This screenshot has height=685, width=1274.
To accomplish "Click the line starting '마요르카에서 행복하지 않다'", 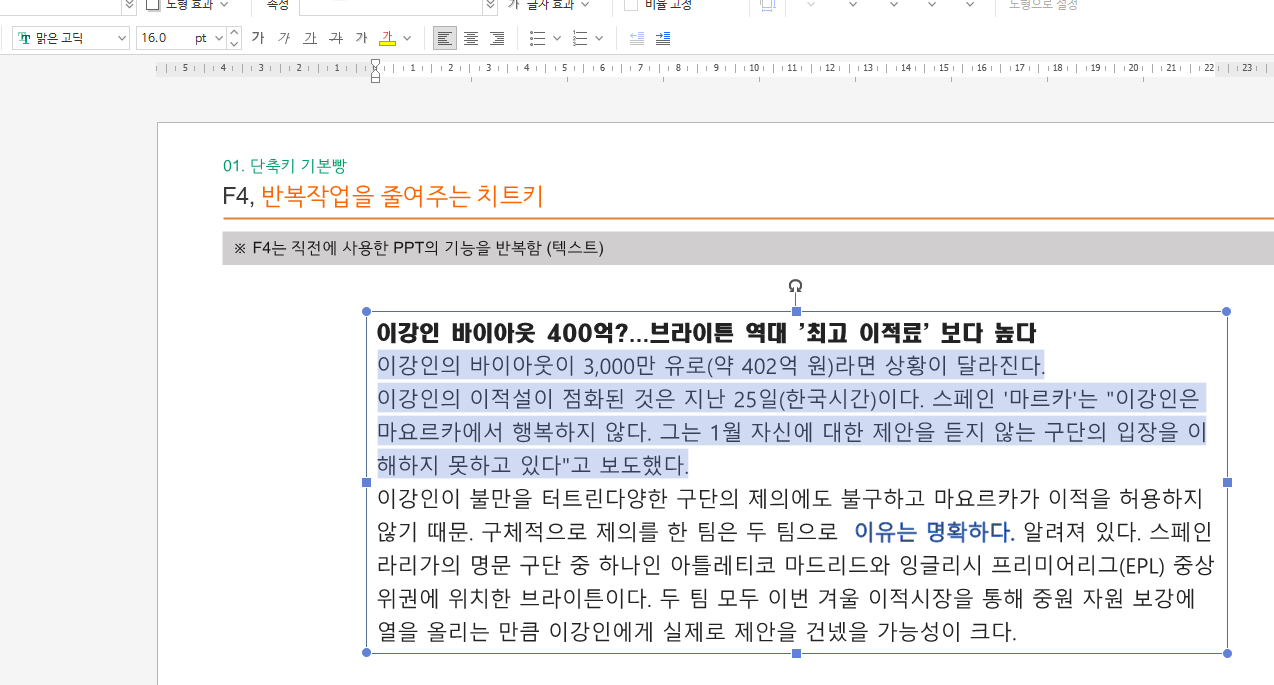I will 792,432.
